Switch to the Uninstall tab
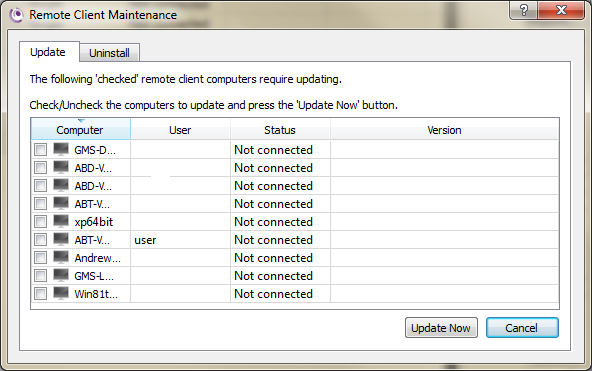 [109, 53]
